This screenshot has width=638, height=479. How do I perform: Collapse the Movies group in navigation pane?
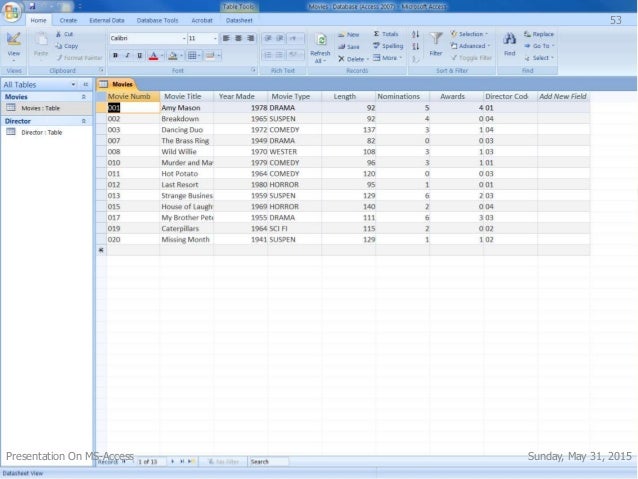[x=83, y=97]
